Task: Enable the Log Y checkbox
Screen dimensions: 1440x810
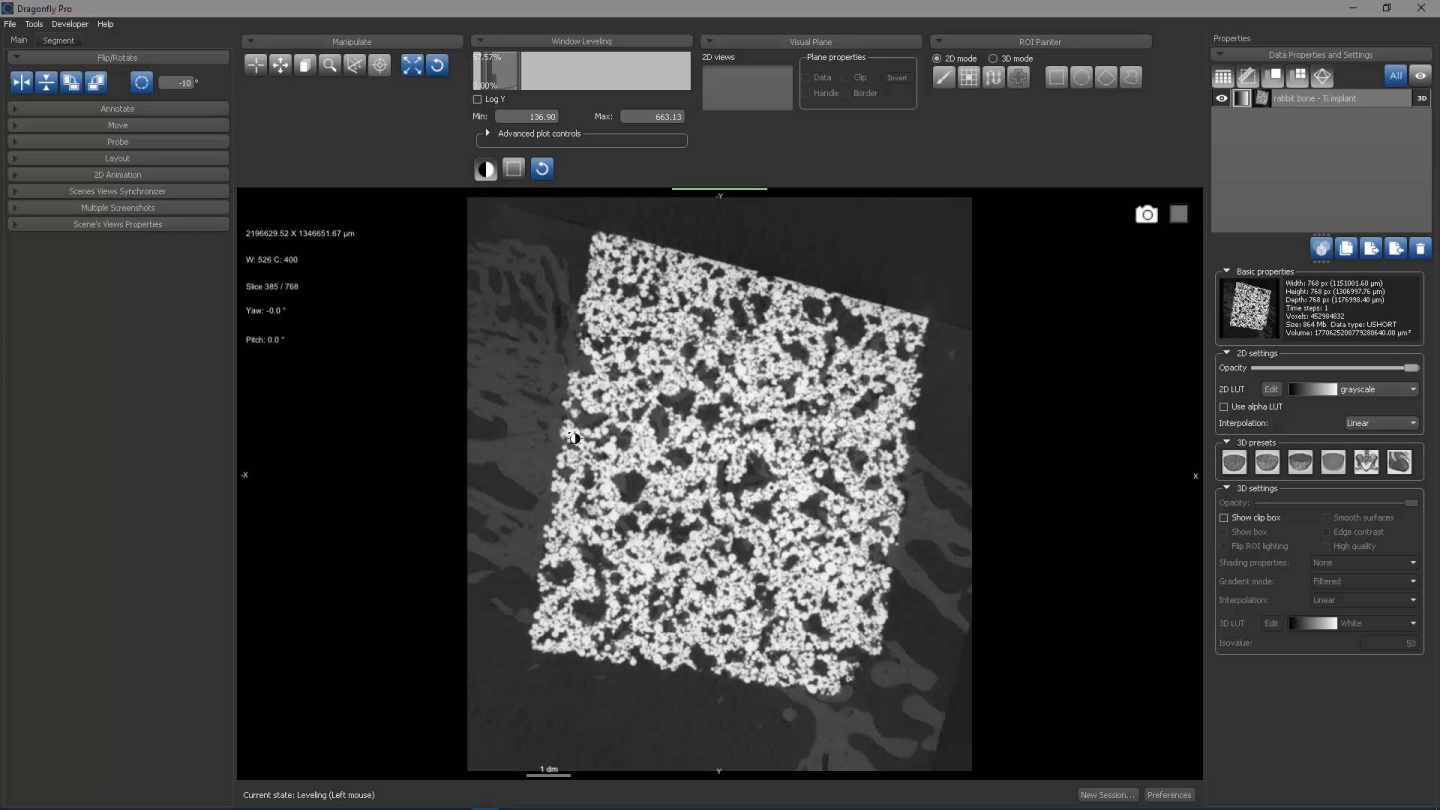Action: pyautogui.click(x=477, y=99)
